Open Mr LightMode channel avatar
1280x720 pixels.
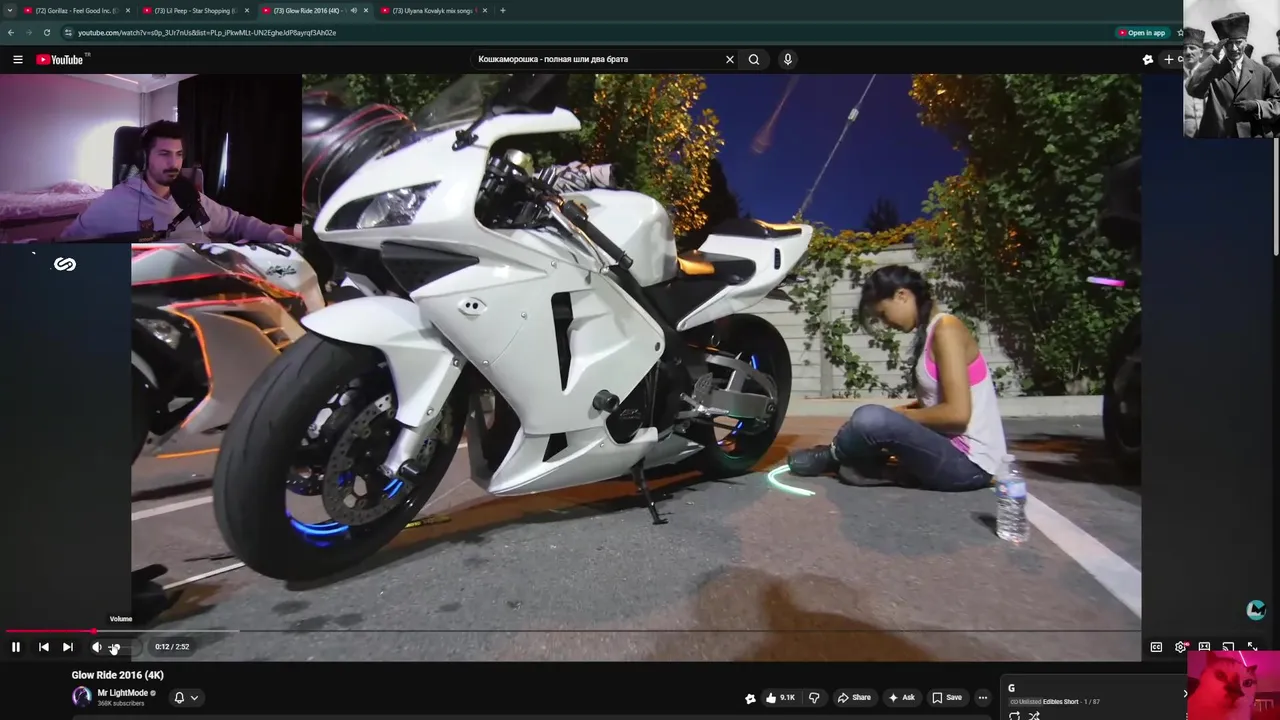point(81,697)
